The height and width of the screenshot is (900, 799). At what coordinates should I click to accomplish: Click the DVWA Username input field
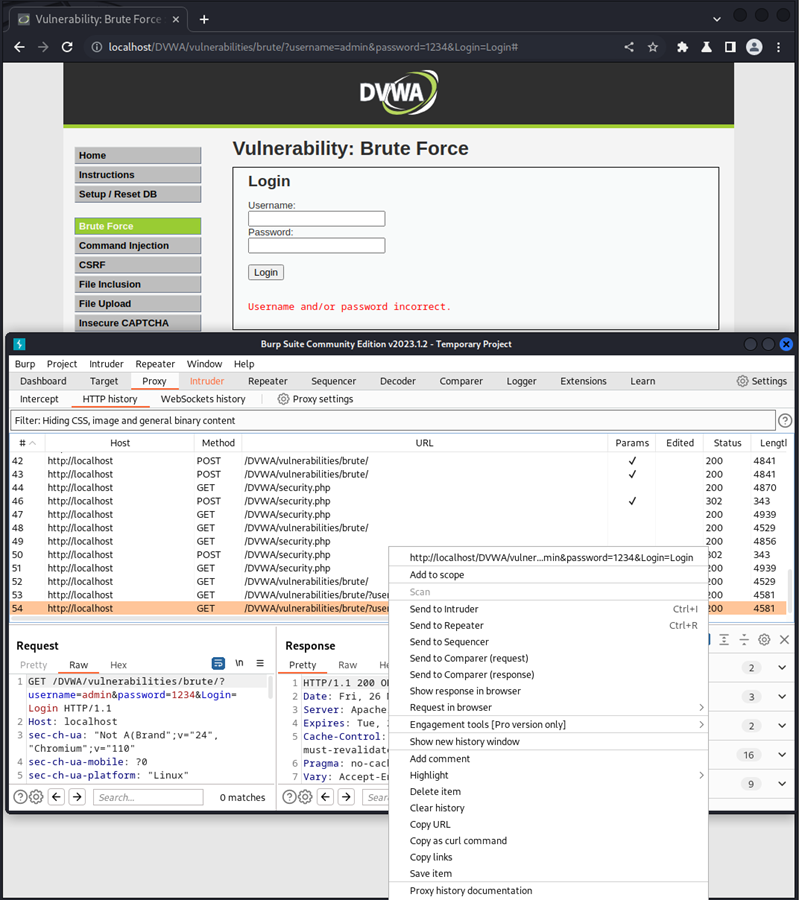[316, 219]
